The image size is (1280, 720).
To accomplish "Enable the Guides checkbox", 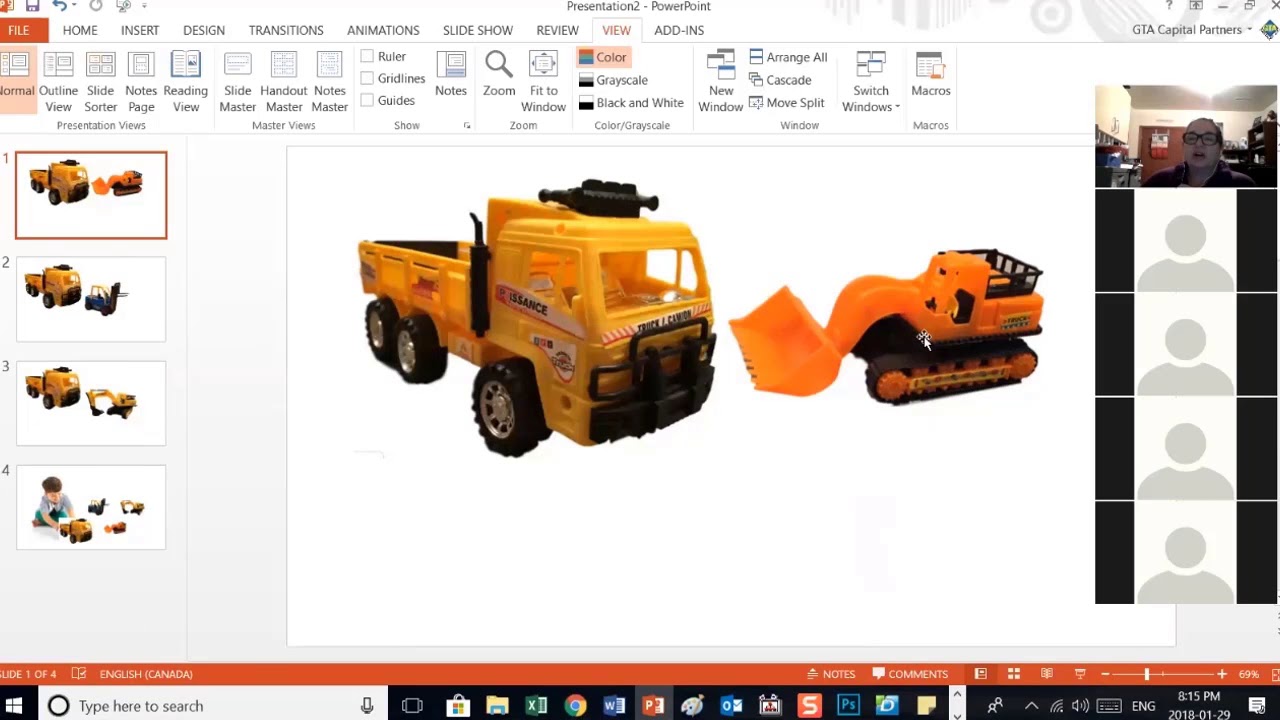I will coord(367,100).
